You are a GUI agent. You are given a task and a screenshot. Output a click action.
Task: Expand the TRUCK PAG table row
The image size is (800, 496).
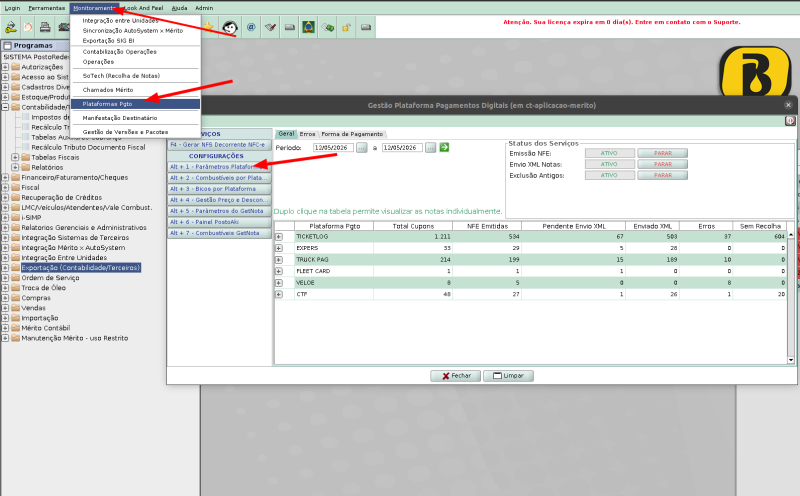click(x=279, y=260)
